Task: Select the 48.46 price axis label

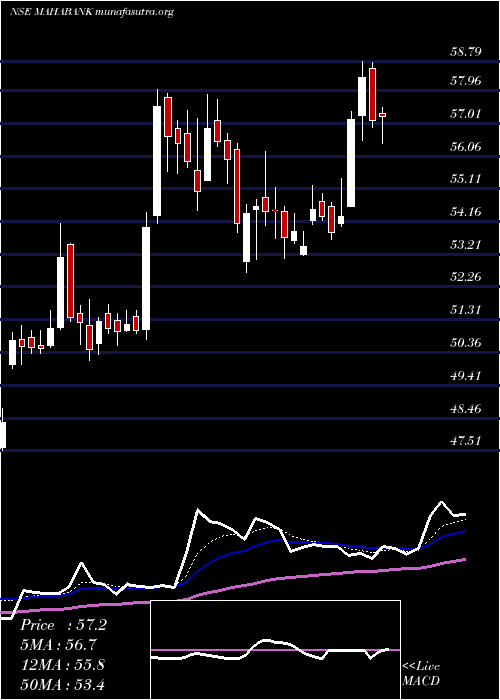Action: pyautogui.click(x=466, y=408)
